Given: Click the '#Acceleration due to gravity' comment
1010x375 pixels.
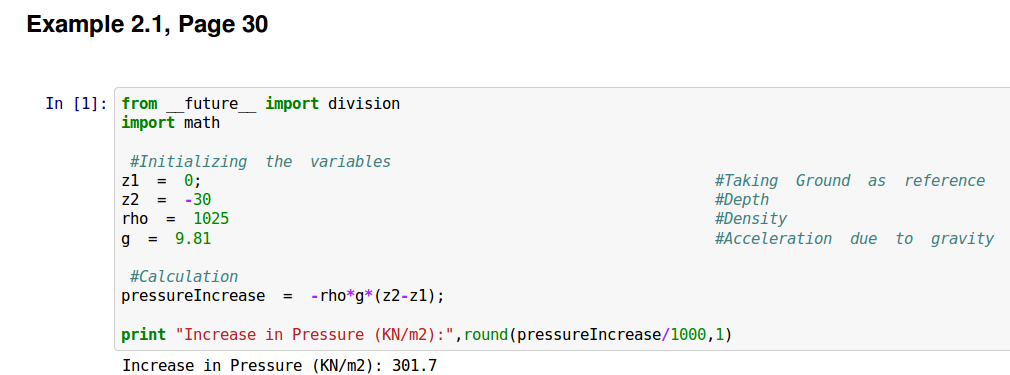Looking at the screenshot, I should click(x=854, y=238).
